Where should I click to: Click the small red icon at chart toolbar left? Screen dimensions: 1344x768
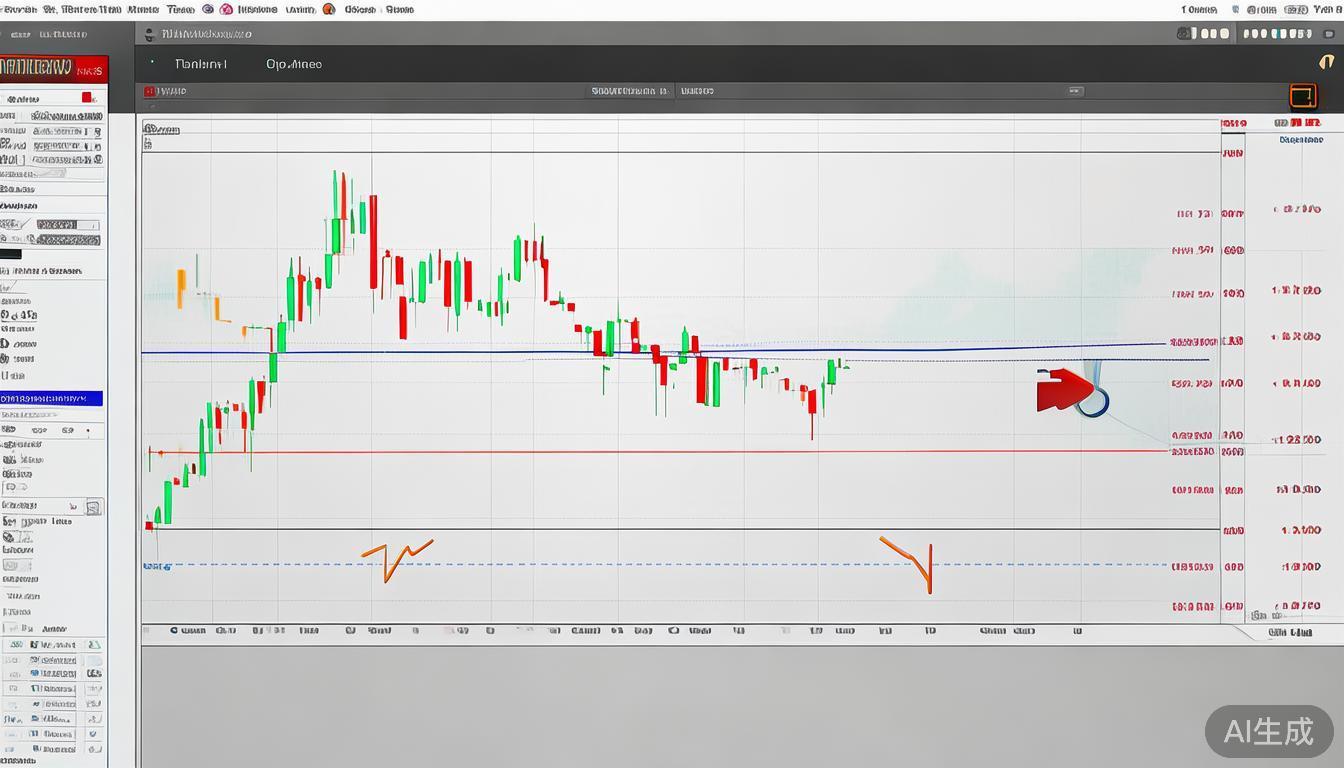[x=150, y=91]
